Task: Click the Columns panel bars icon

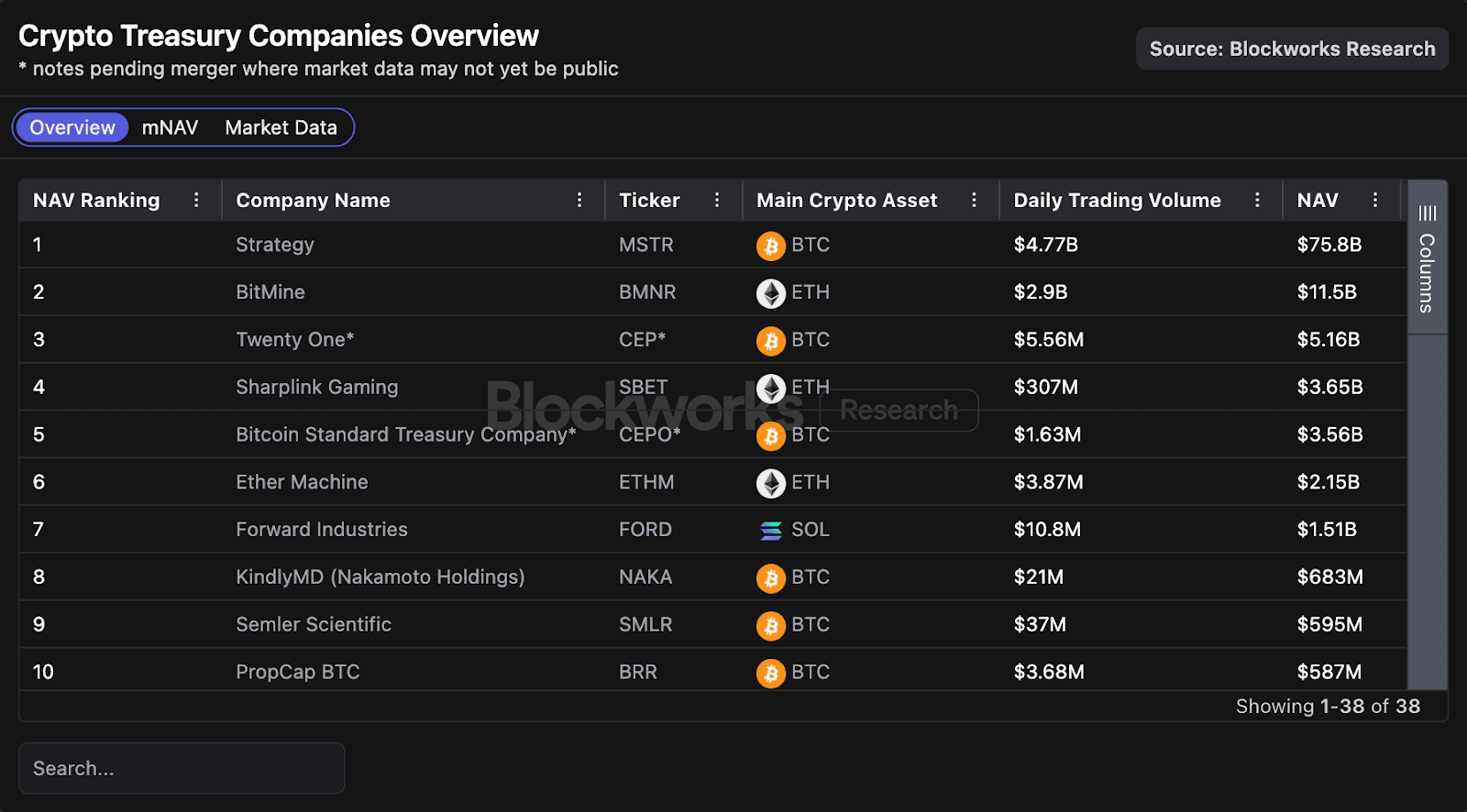Action: click(x=1428, y=214)
